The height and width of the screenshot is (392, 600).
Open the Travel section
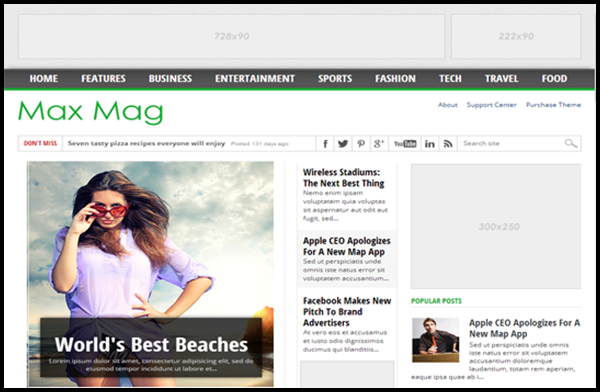[502, 78]
